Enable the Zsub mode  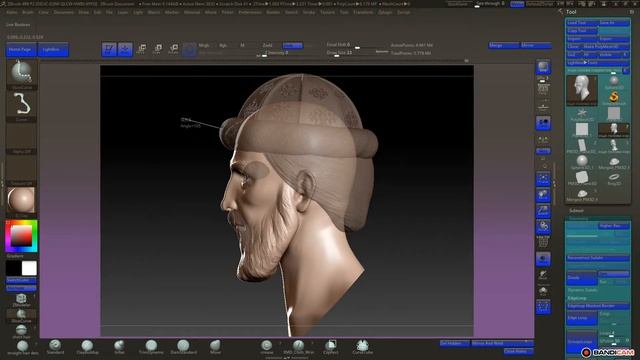point(293,45)
